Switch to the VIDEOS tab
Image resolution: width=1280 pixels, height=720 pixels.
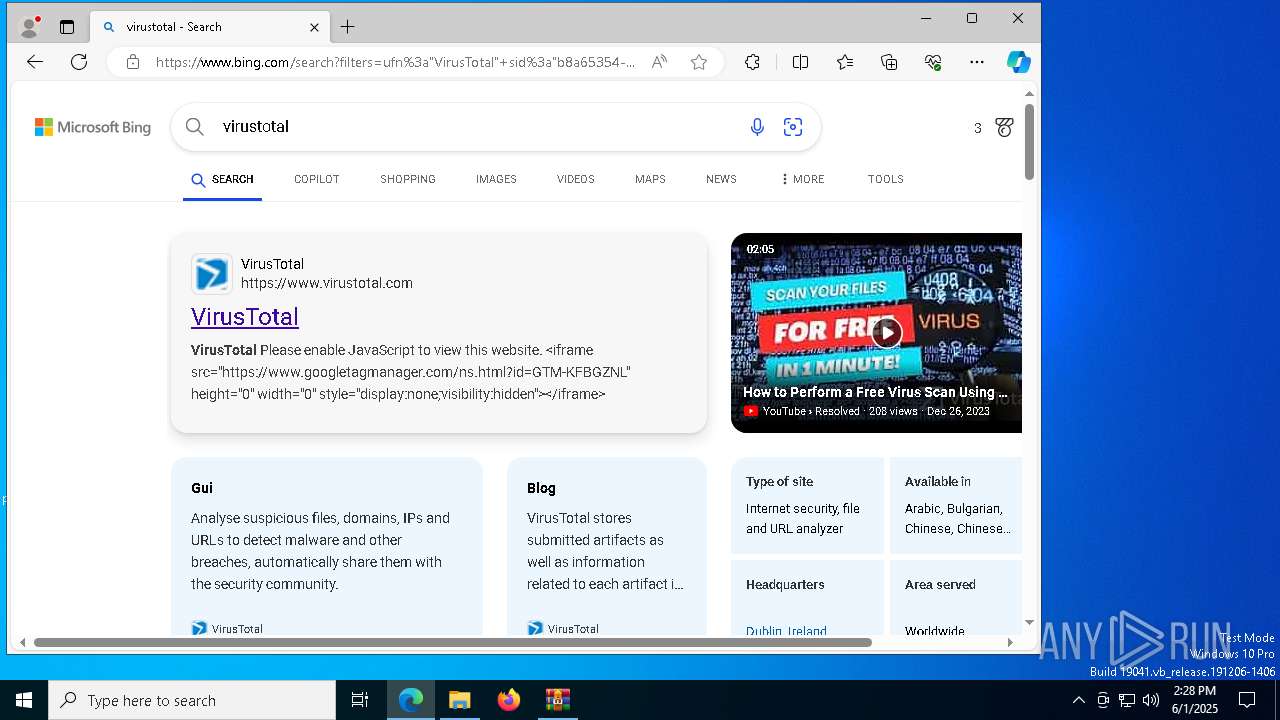click(576, 180)
